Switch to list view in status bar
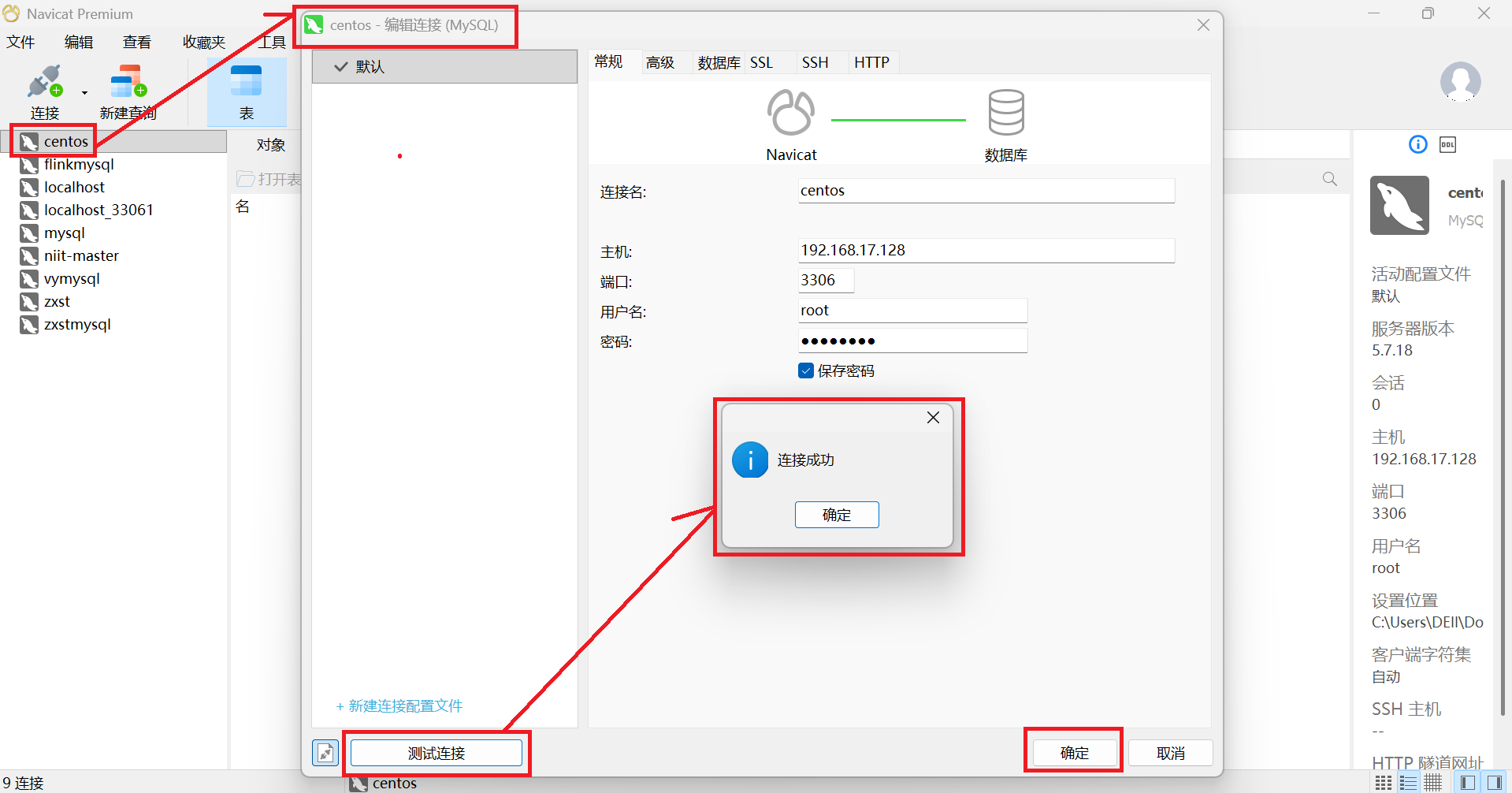This screenshot has width=1512, height=793. coord(1408,783)
